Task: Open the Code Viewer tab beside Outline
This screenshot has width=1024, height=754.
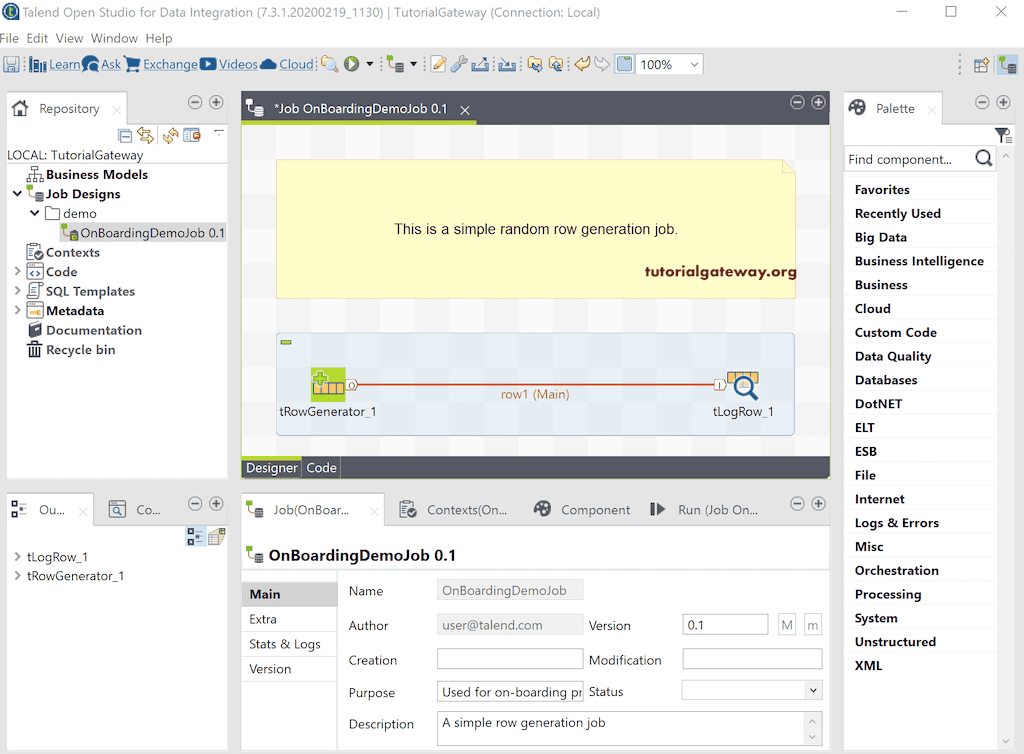Action: pyautogui.click(x=135, y=510)
